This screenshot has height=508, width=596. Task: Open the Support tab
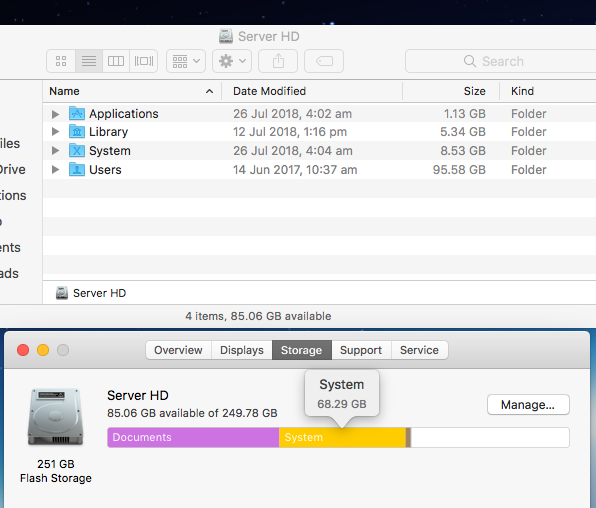(x=361, y=350)
